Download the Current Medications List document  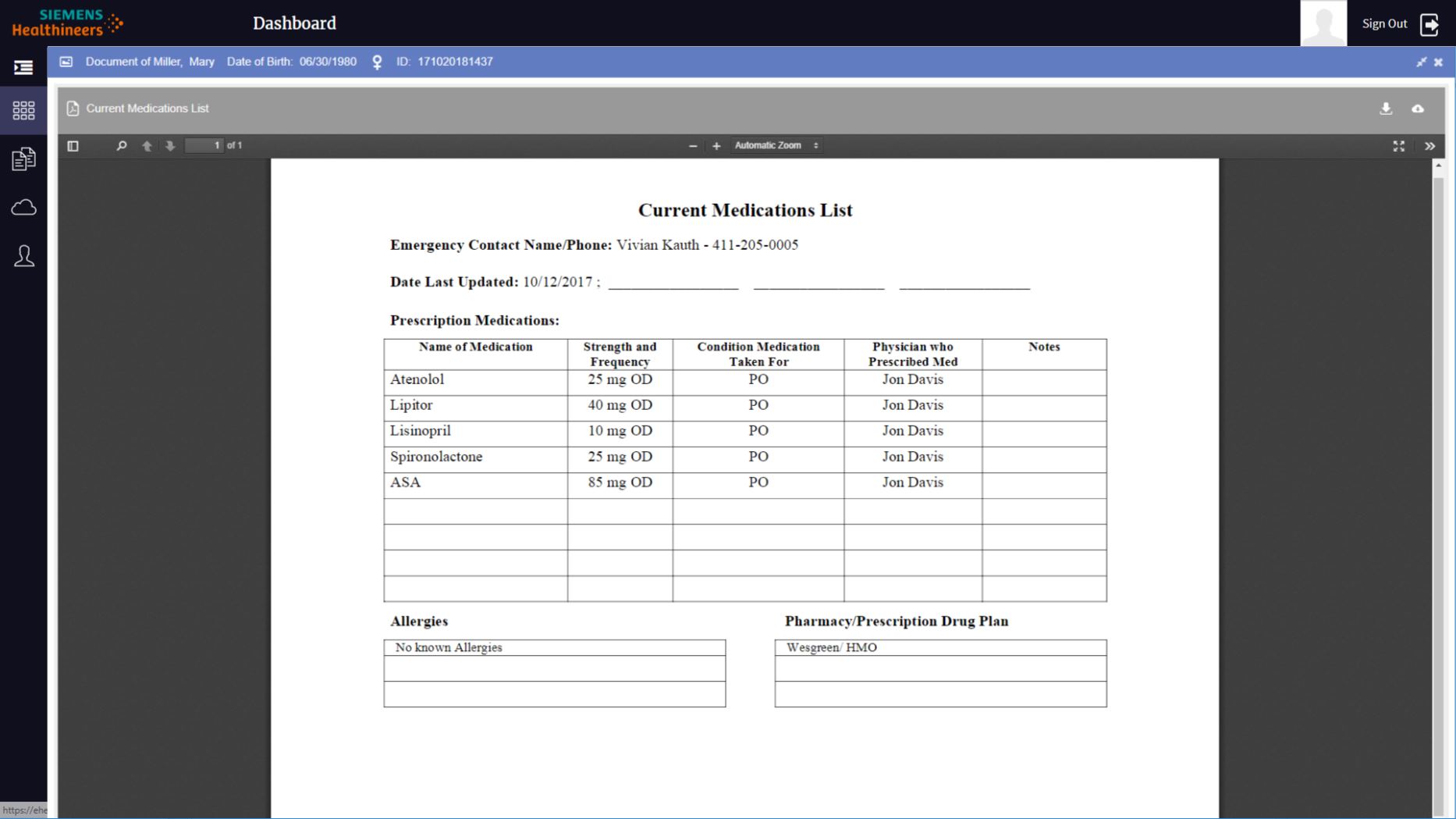coord(1387,109)
